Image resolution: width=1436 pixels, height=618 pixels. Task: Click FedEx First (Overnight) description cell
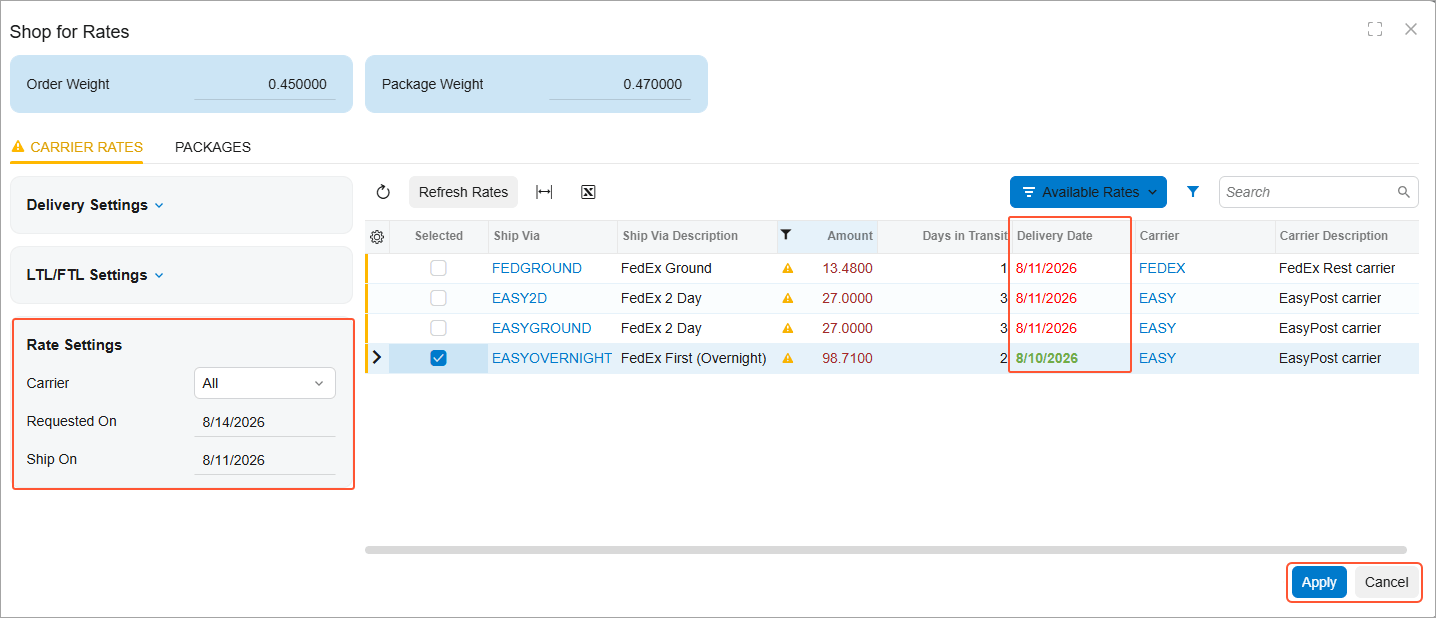(x=694, y=358)
